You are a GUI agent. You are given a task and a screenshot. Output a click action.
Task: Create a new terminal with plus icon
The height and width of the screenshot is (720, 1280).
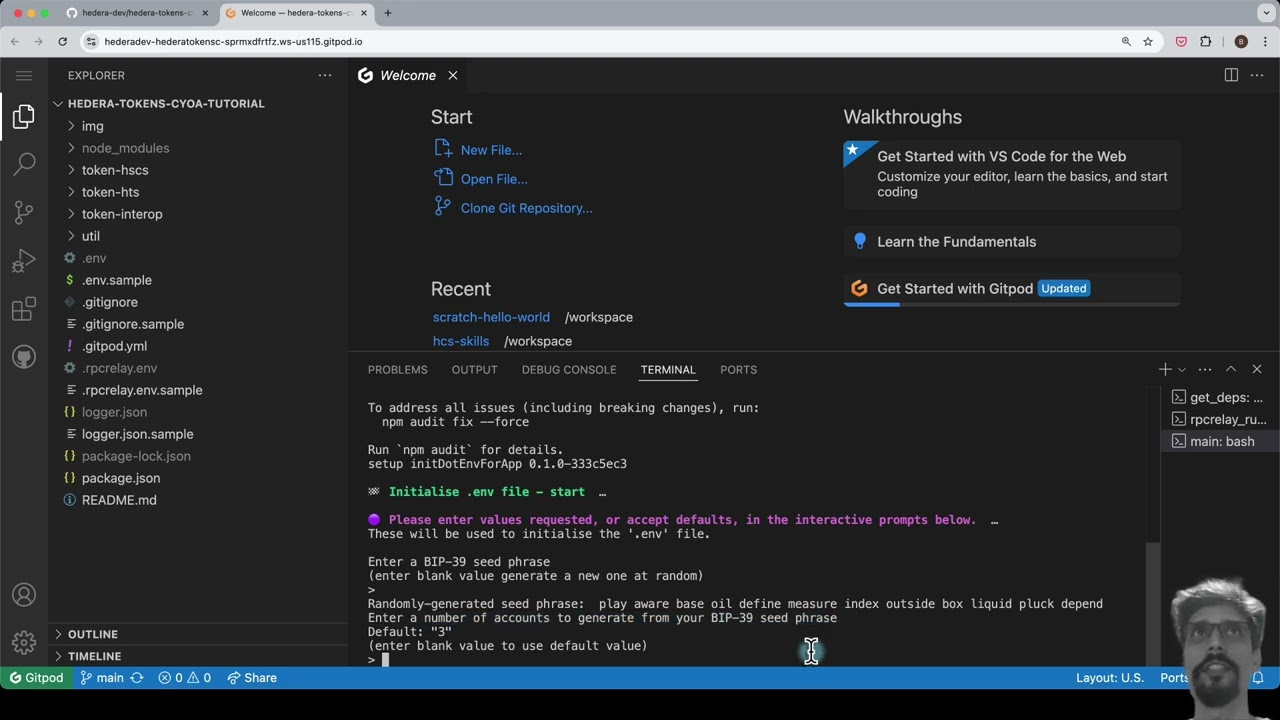coord(1164,369)
